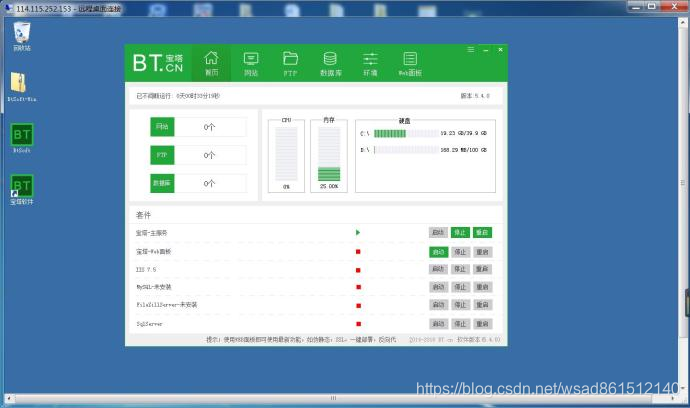Click the C:\ disk usage bar
This screenshot has height=408, width=690.
[x=406, y=133]
